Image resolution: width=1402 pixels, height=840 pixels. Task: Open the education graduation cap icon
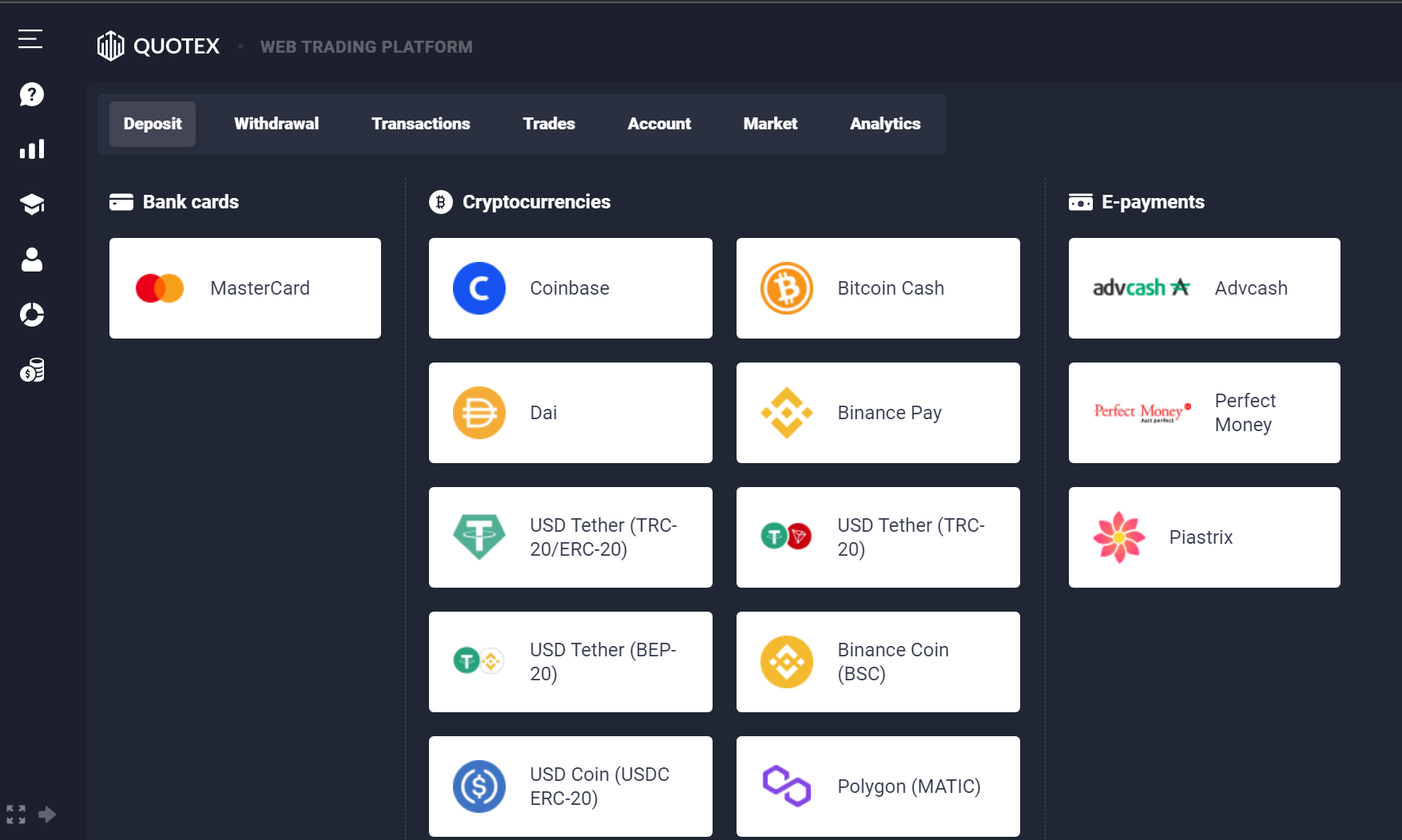[32, 204]
